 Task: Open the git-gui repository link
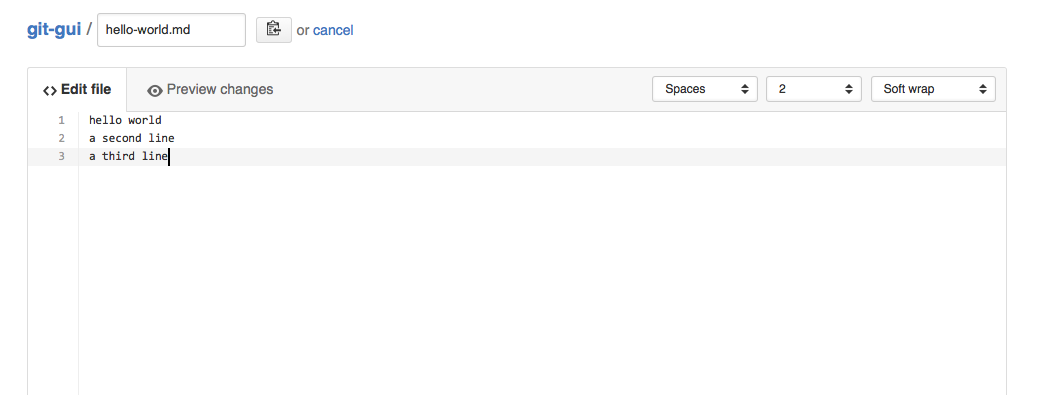point(54,30)
